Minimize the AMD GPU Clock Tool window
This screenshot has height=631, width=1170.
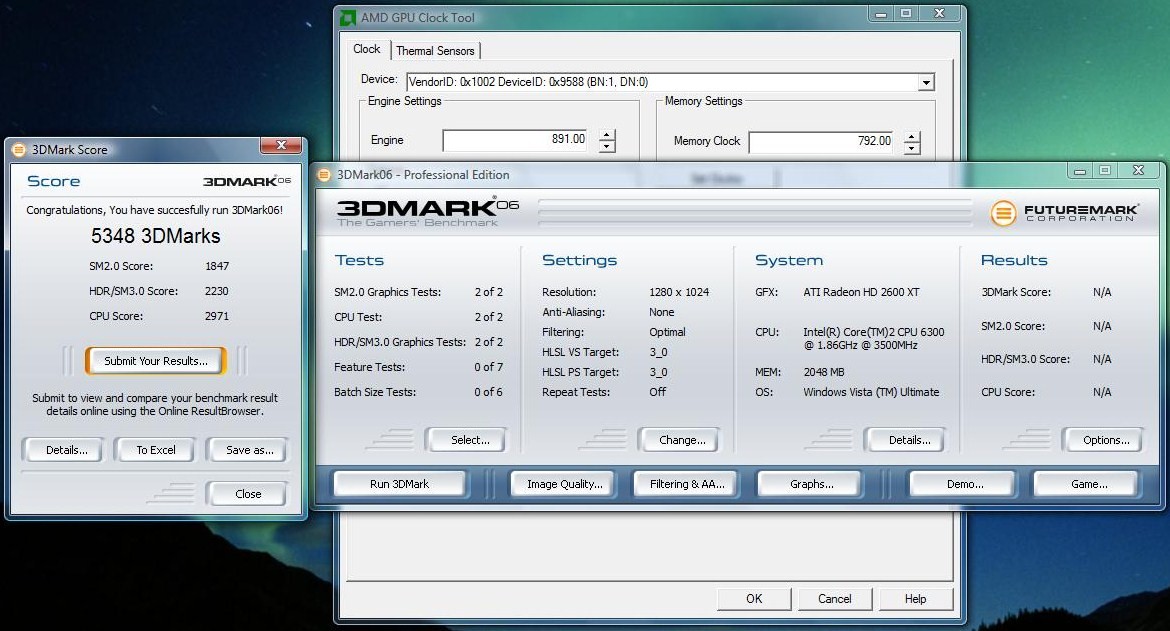881,13
